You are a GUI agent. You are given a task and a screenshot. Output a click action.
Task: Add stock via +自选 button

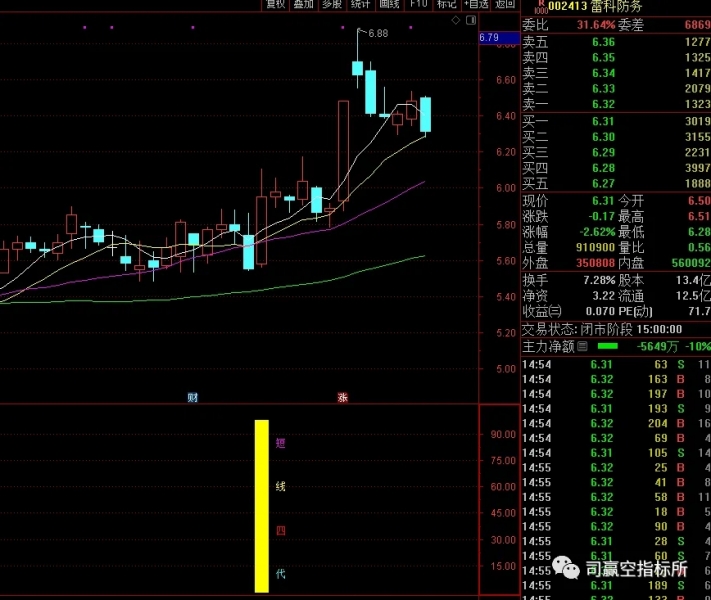pos(476,4)
